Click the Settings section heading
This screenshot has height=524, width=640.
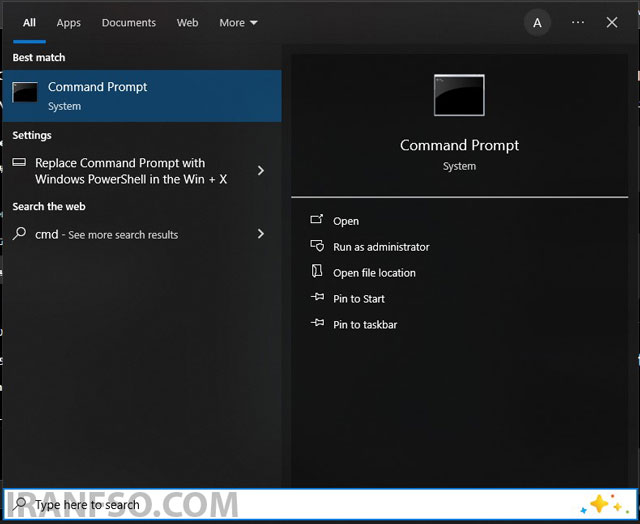pyautogui.click(x=32, y=135)
